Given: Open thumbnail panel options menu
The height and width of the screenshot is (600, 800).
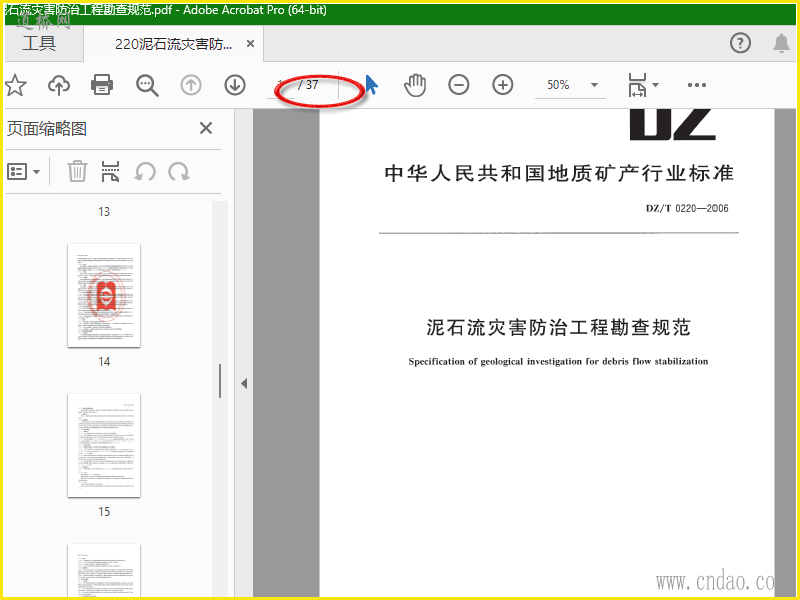Looking at the screenshot, I should pyautogui.click(x=23, y=172).
